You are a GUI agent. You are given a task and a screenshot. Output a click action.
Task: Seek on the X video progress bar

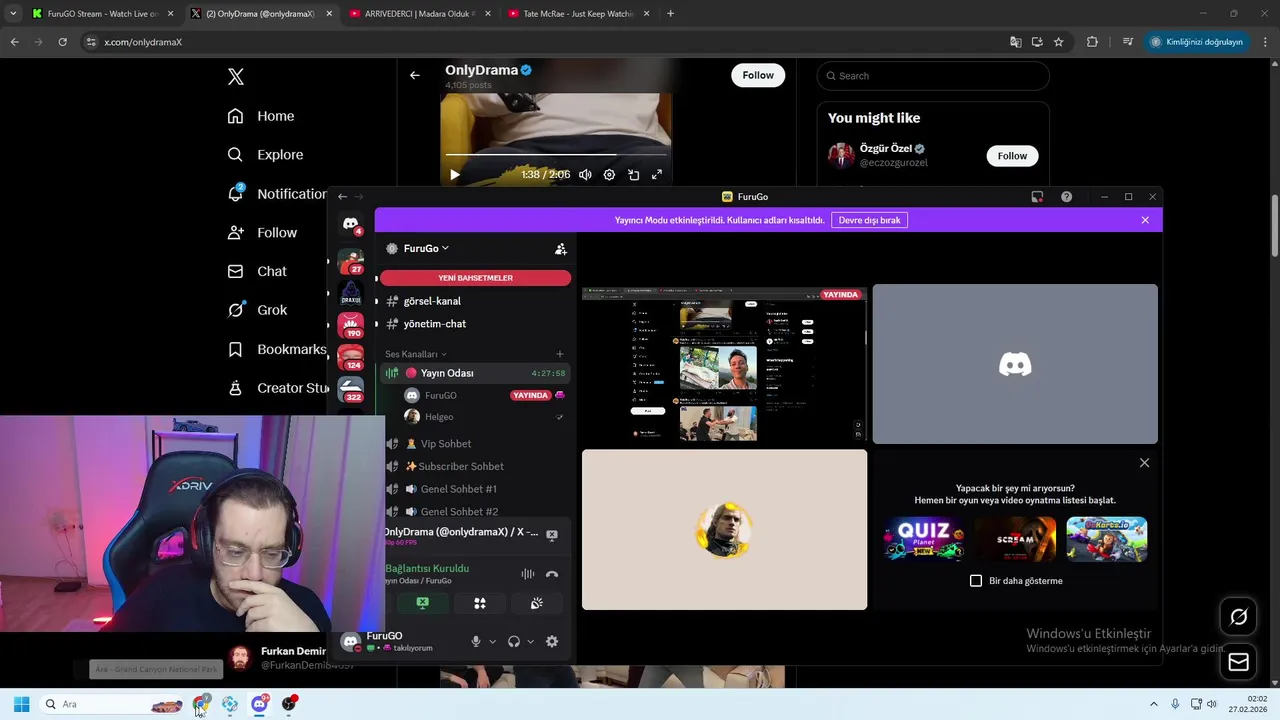(x=556, y=155)
